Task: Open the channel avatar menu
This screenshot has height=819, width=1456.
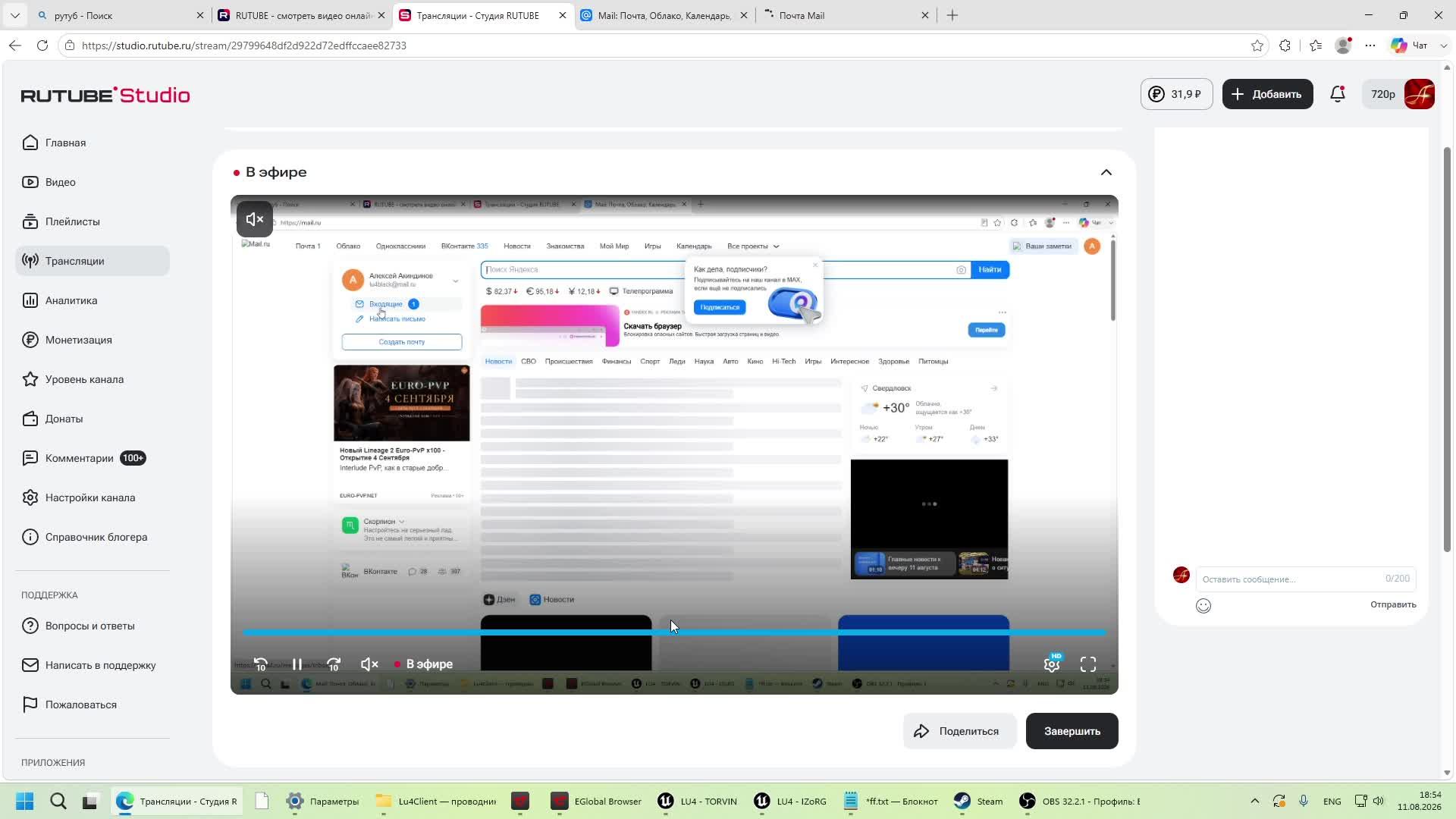Action: [x=1420, y=94]
